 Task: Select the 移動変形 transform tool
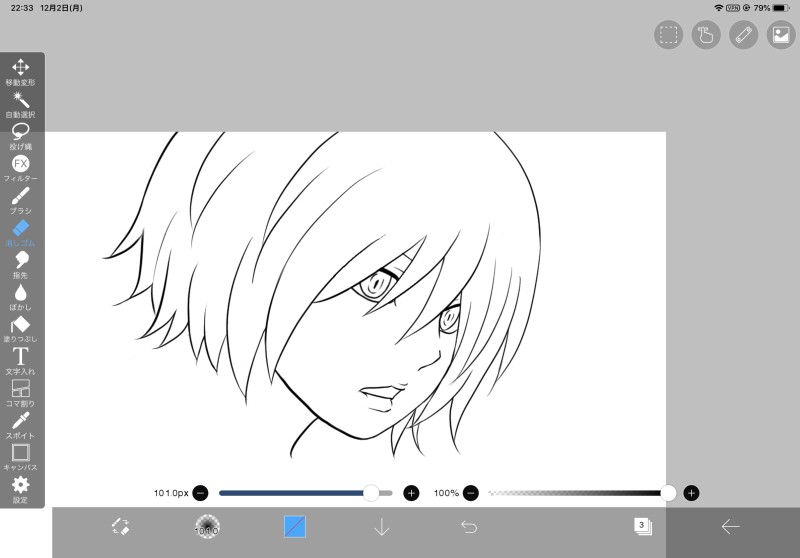(x=20, y=72)
